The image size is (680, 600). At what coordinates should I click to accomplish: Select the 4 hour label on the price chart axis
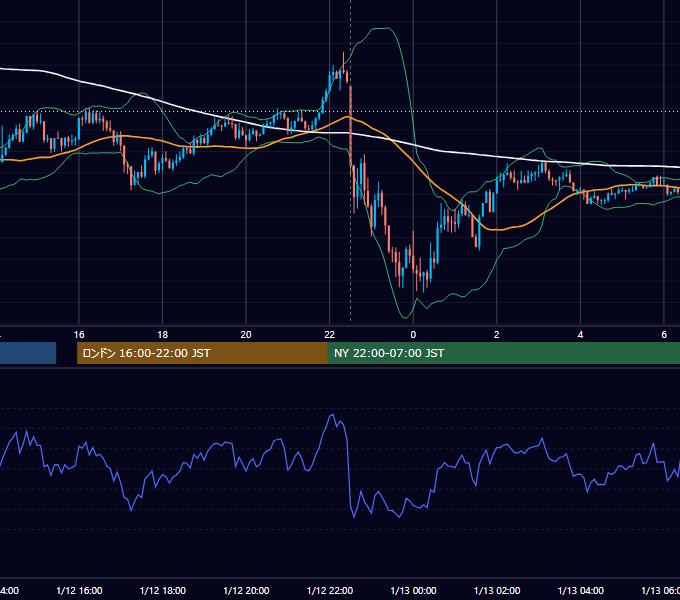580,335
